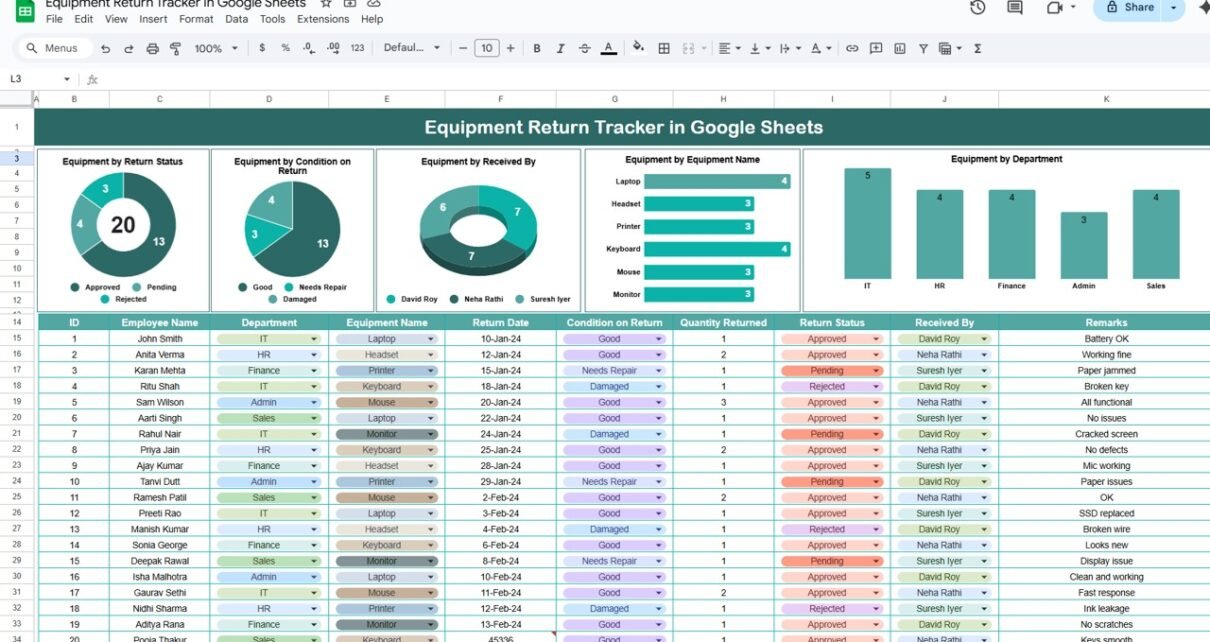
Task: Increase decimal places
Action: point(334,48)
